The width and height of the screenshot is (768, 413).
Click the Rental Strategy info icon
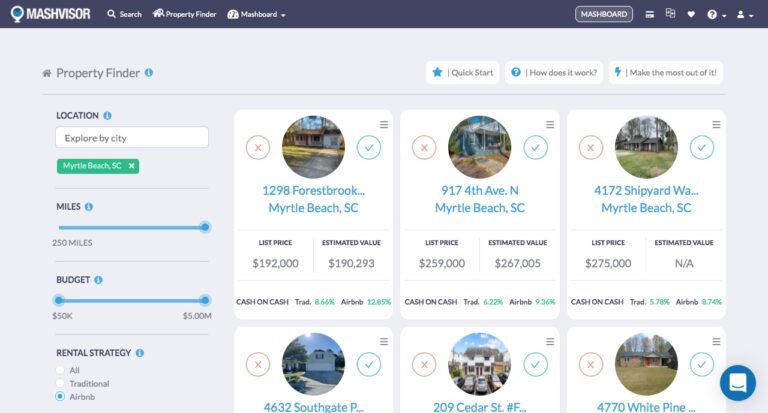tap(139, 353)
